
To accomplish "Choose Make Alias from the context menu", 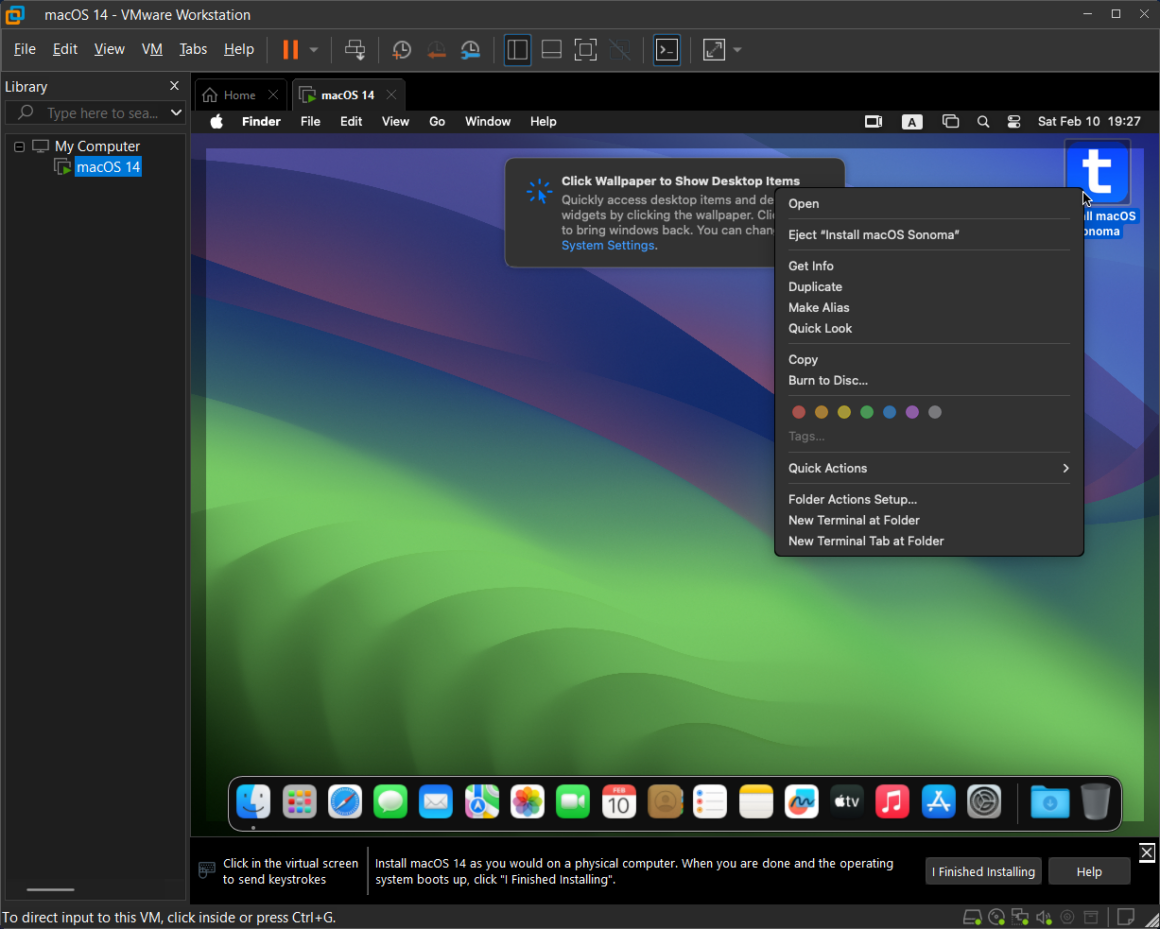I will (928, 307).
